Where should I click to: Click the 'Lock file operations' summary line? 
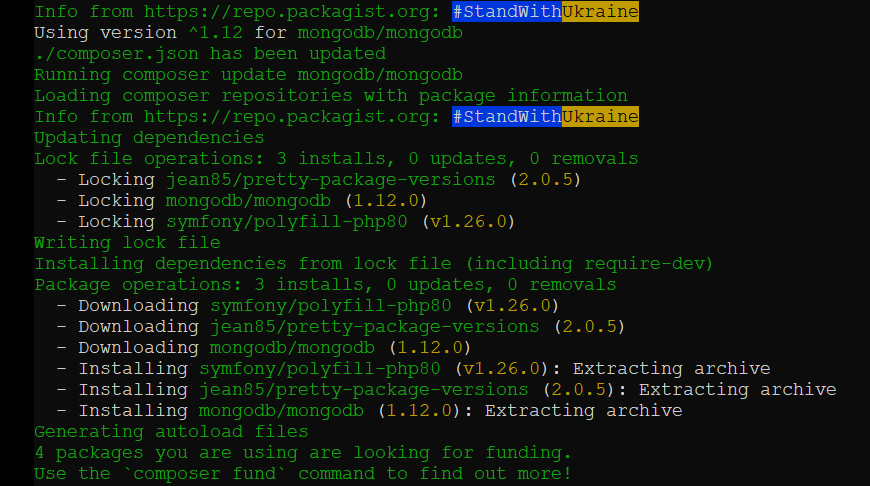click(x=336, y=159)
